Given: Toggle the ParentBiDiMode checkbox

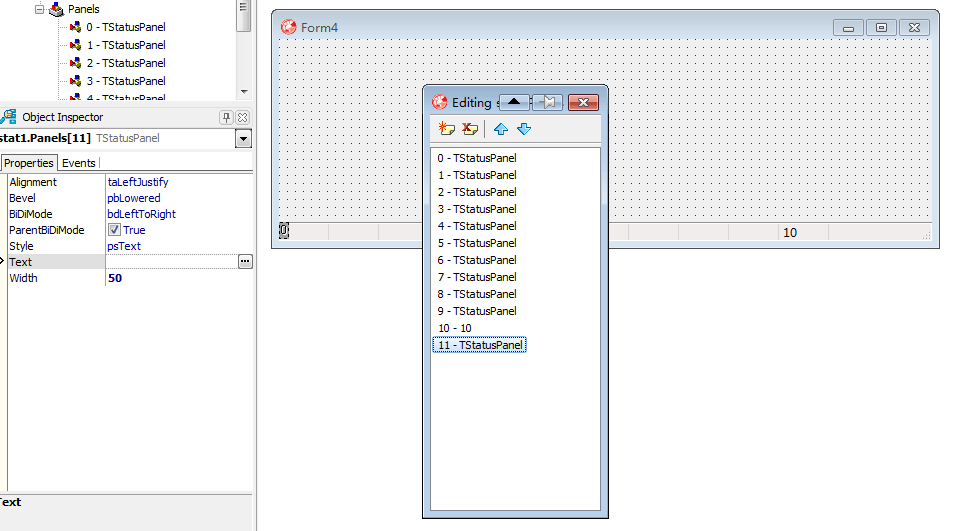Looking at the screenshot, I should pos(114,230).
